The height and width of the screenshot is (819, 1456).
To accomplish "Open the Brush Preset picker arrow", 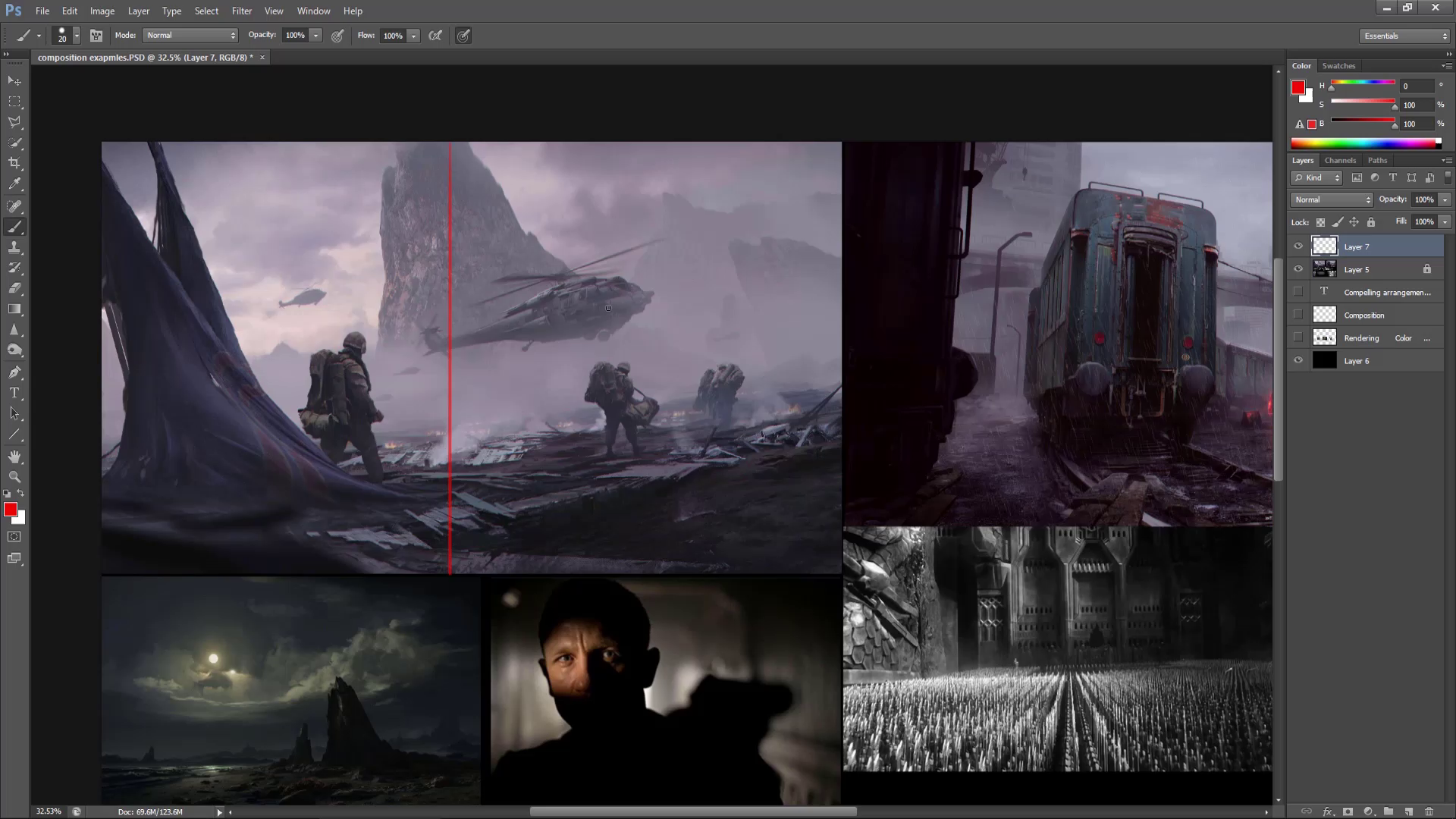I will (76, 36).
